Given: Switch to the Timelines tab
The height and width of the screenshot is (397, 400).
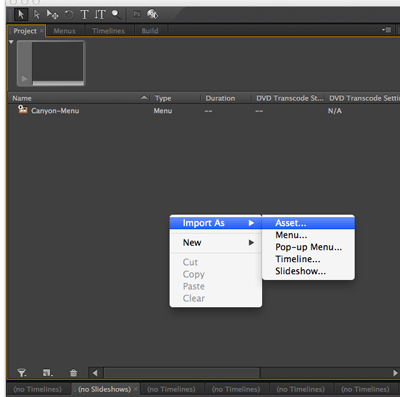Looking at the screenshot, I should click(x=108, y=31).
